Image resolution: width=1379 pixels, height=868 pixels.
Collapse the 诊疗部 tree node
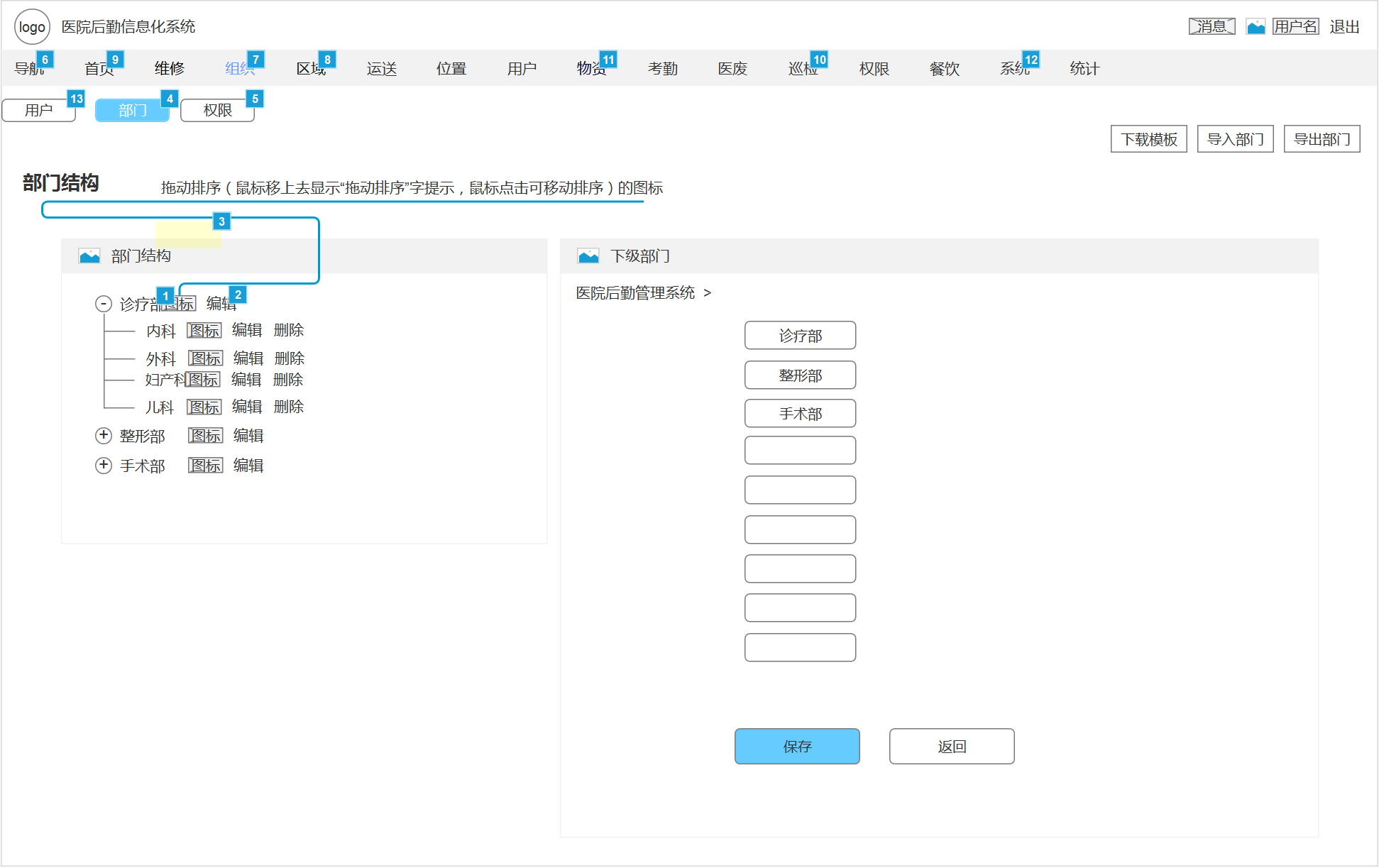tap(104, 304)
